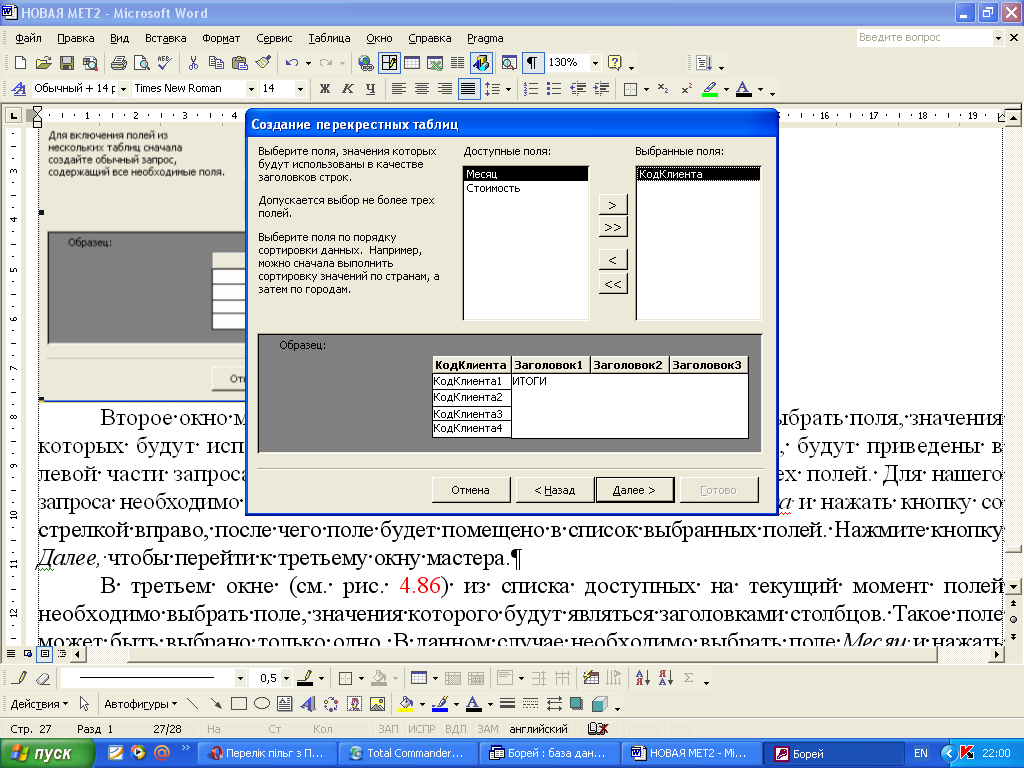Open the Вставка menu
This screenshot has height=768, width=1024.
coord(165,38)
